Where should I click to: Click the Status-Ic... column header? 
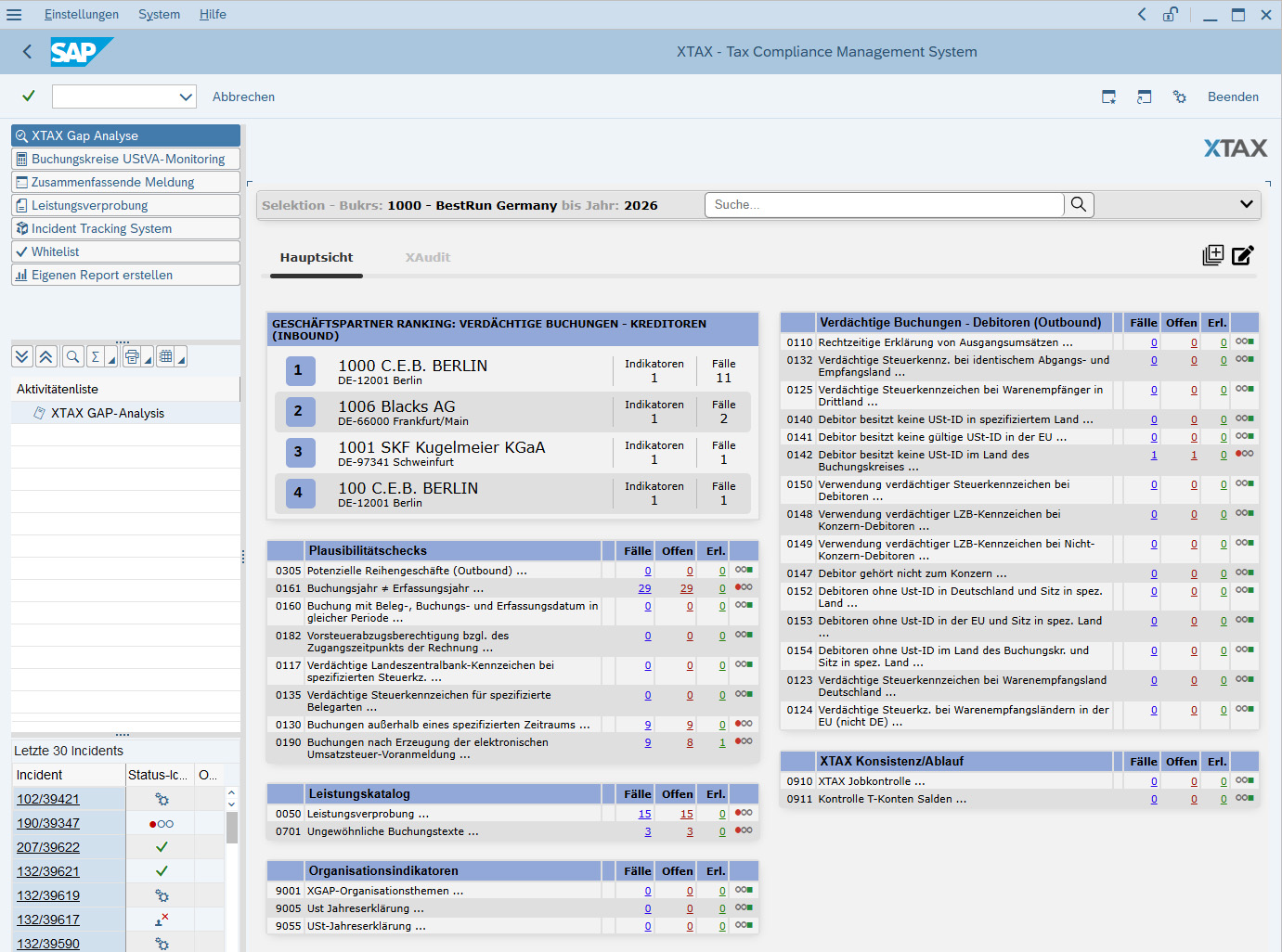click(160, 775)
